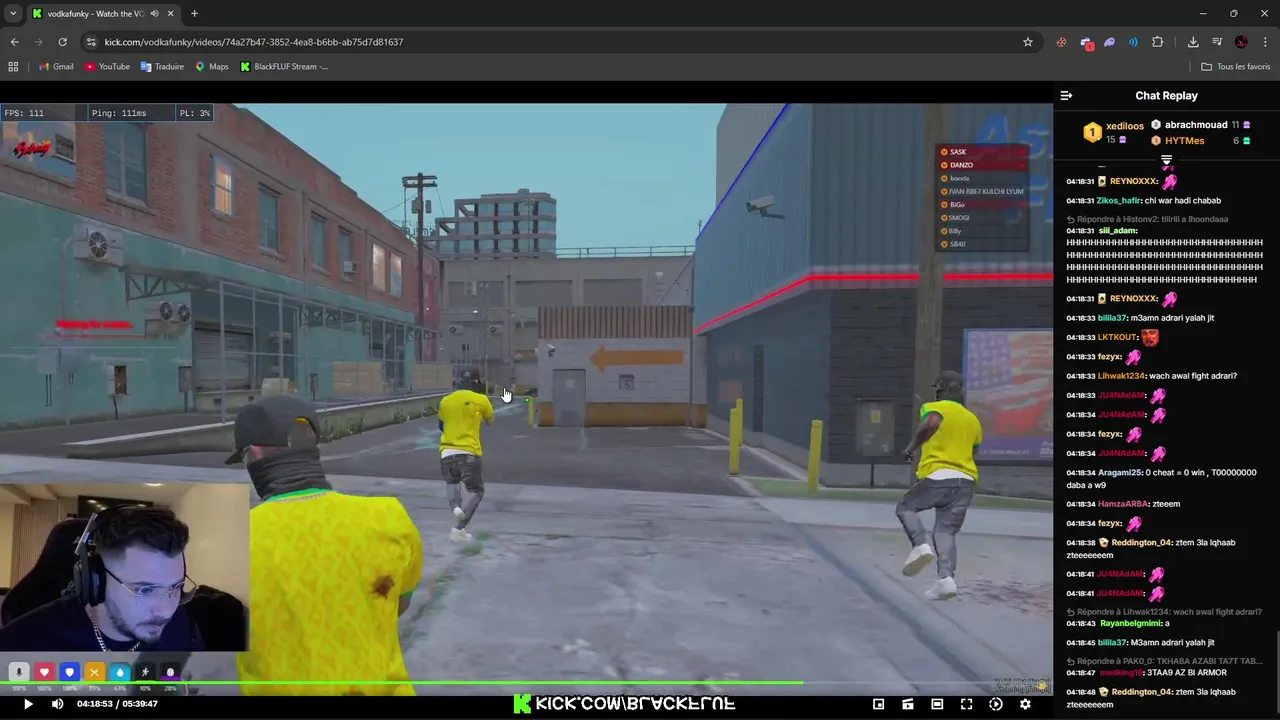Open the cookie extension icon
This screenshot has height=720, width=1280.
[1062, 42]
